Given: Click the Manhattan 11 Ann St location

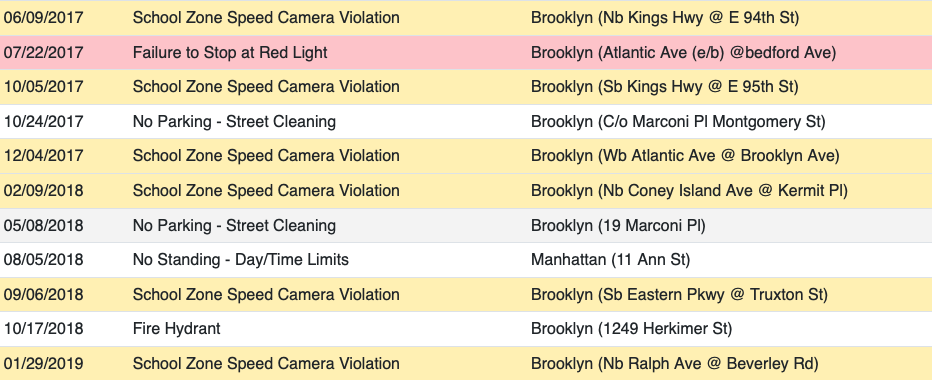Looking at the screenshot, I should pyautogui.click(x=610, y=260).
